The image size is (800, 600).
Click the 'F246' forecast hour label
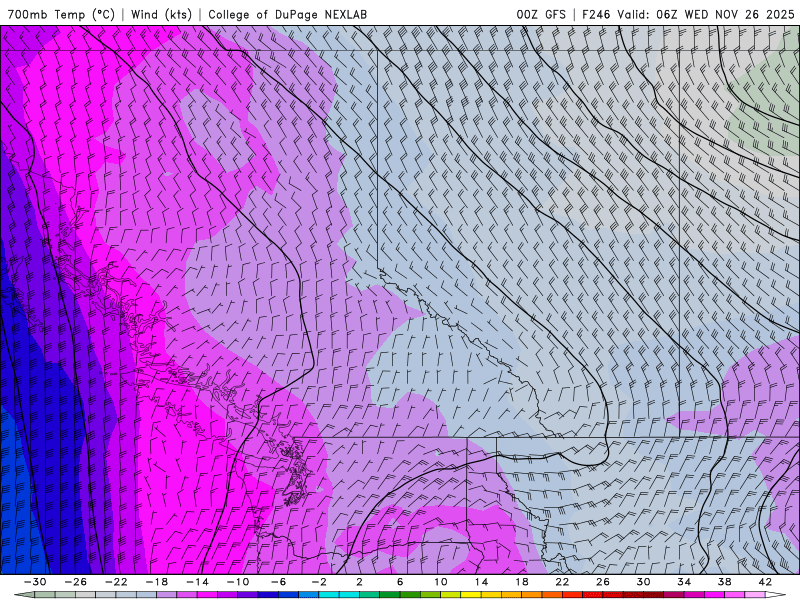tap(596, 14)
